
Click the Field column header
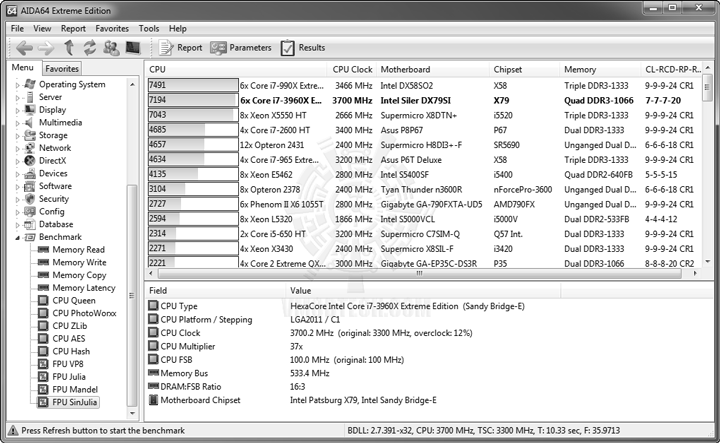point(215,291)
